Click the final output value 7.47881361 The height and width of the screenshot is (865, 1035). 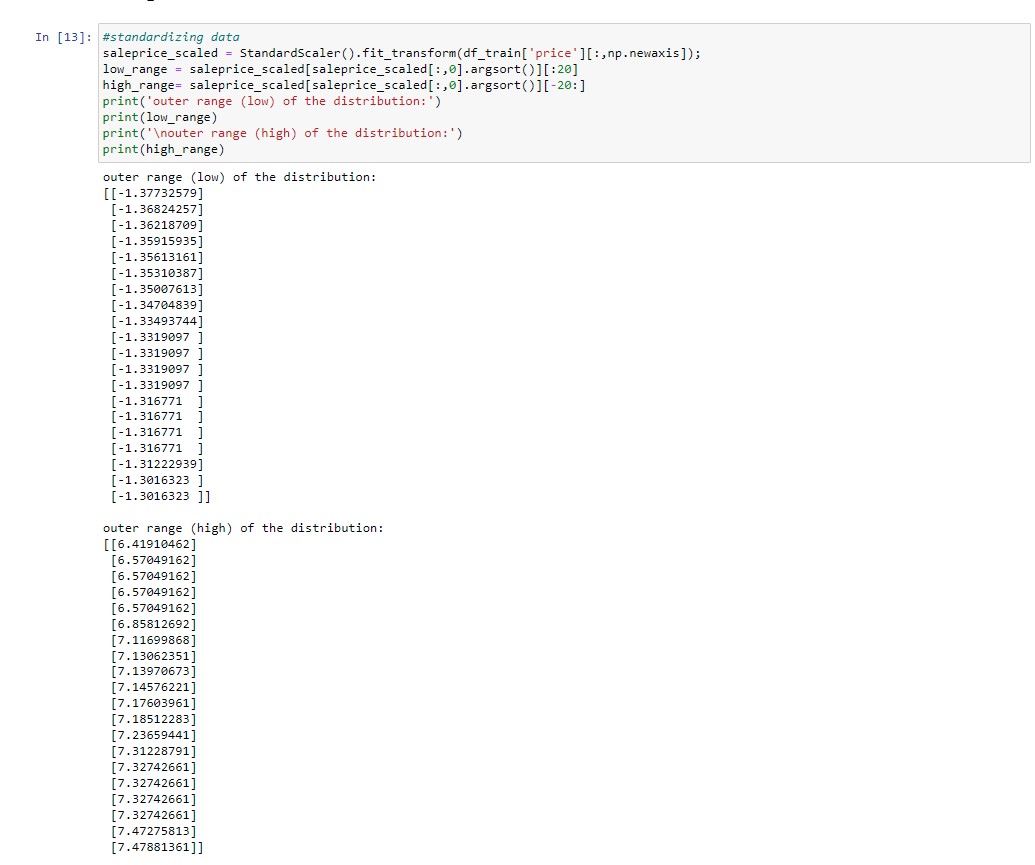pyautogui.click(x=154, y=847)
